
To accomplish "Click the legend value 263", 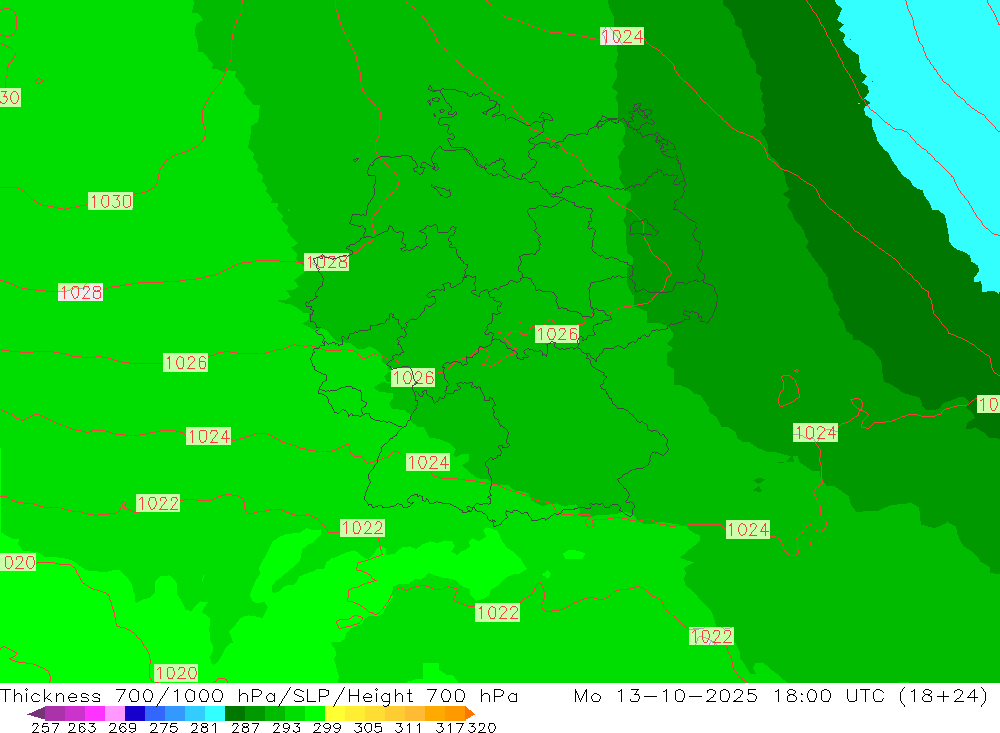I will click(82, 727).
